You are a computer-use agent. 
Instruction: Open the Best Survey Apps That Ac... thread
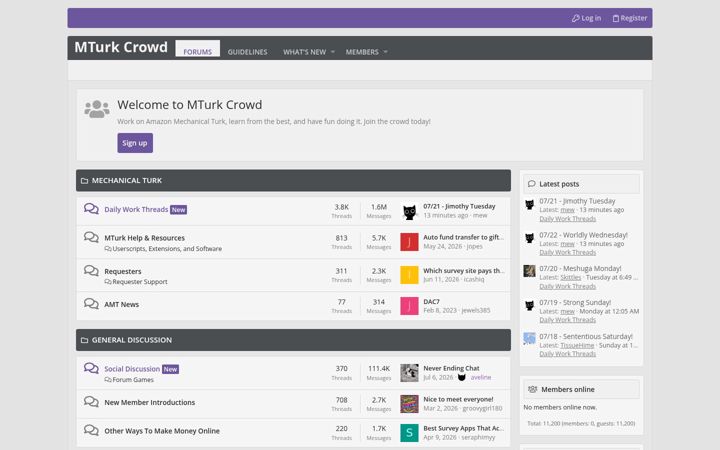463,428
